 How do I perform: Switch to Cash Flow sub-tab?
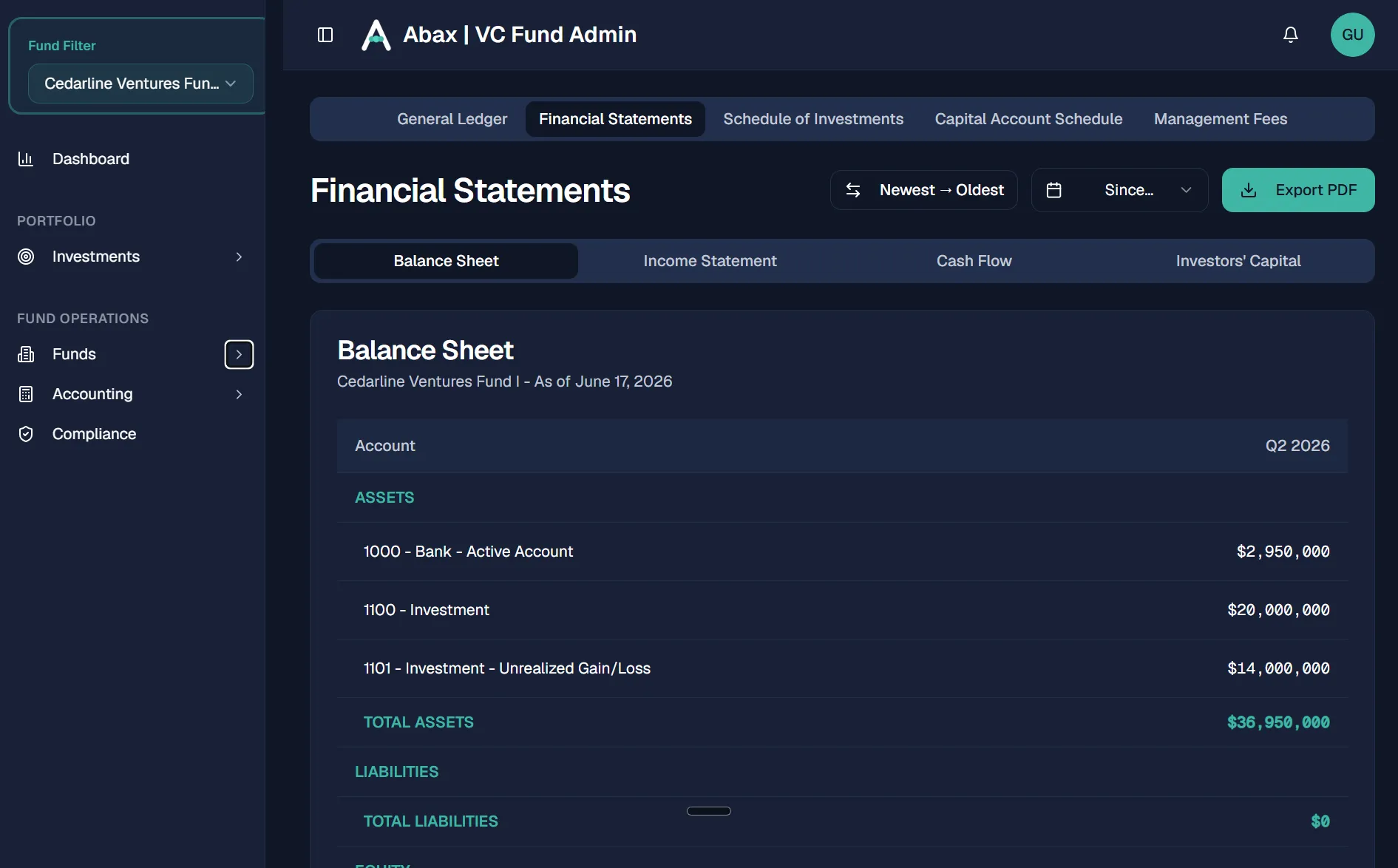click(x=974, y=261)
